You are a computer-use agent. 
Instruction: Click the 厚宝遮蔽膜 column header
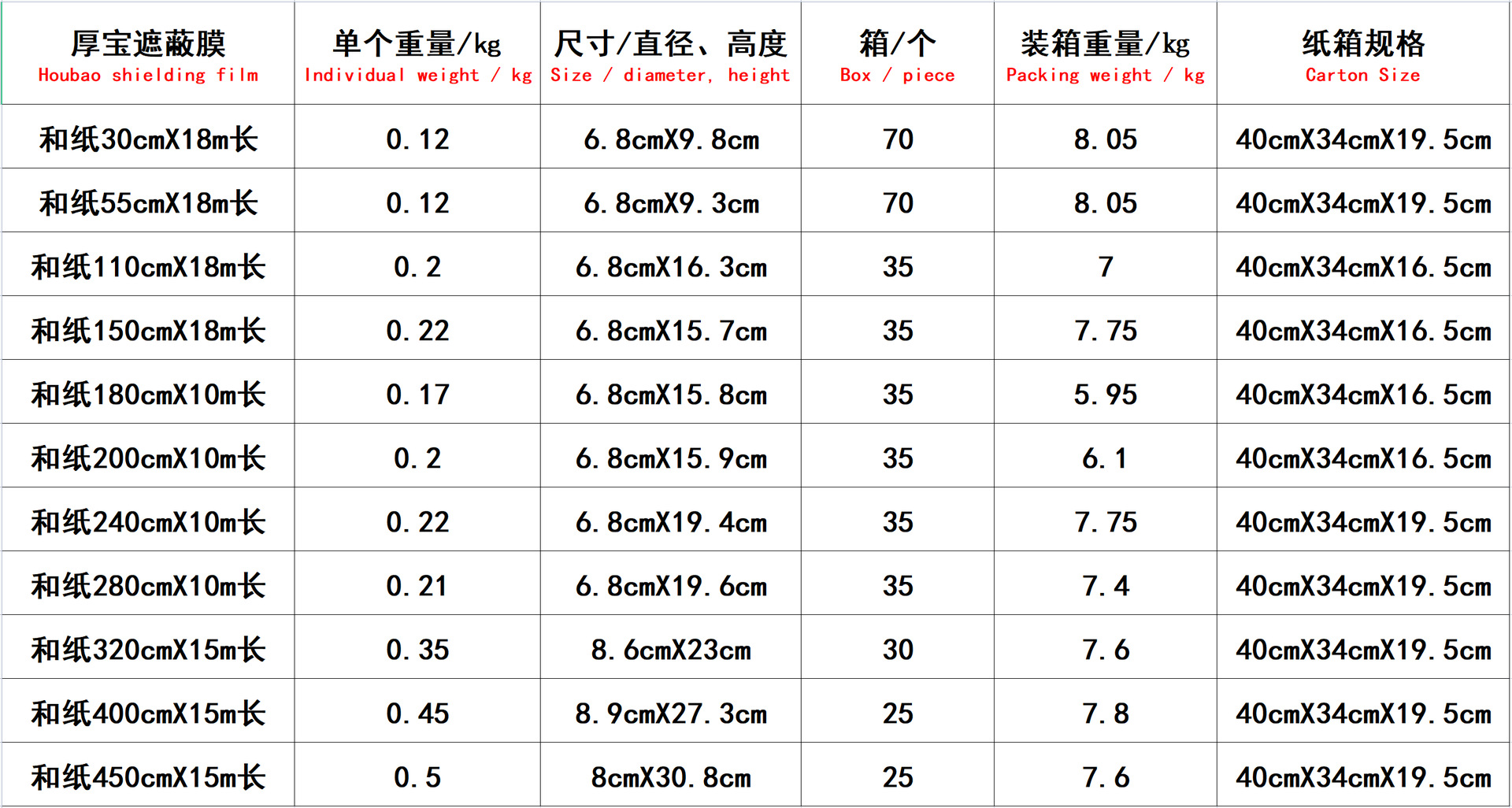point(148,54)
